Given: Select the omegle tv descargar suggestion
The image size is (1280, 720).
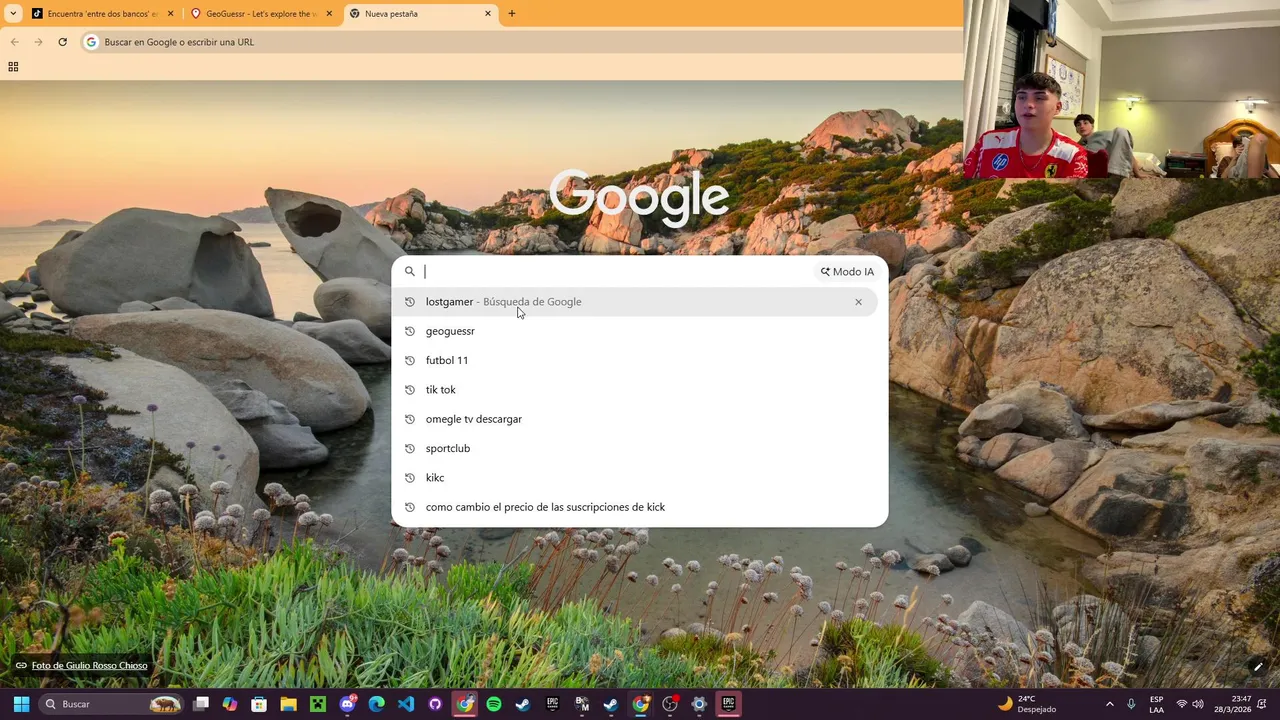Looking at the screenshot, I should (x=635, y=419).
